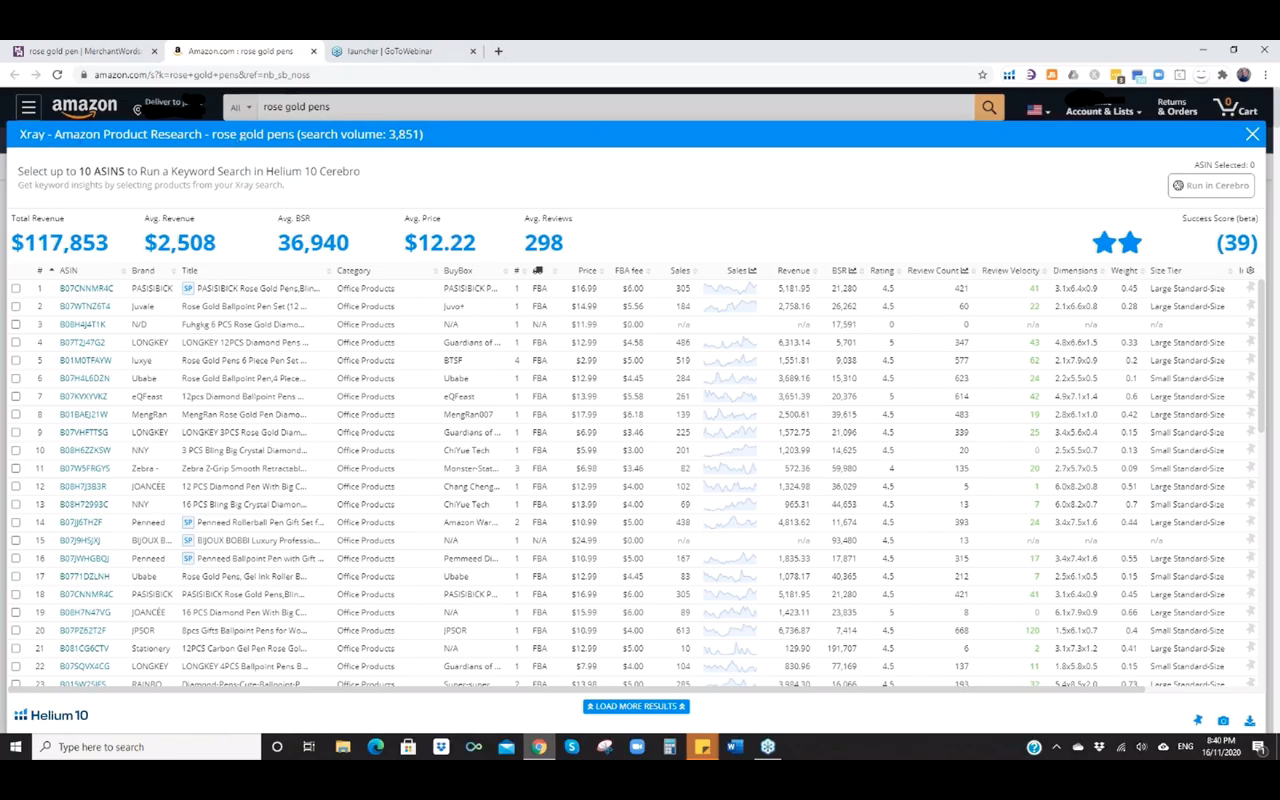Open File Explorer from the taskbar

343,747
